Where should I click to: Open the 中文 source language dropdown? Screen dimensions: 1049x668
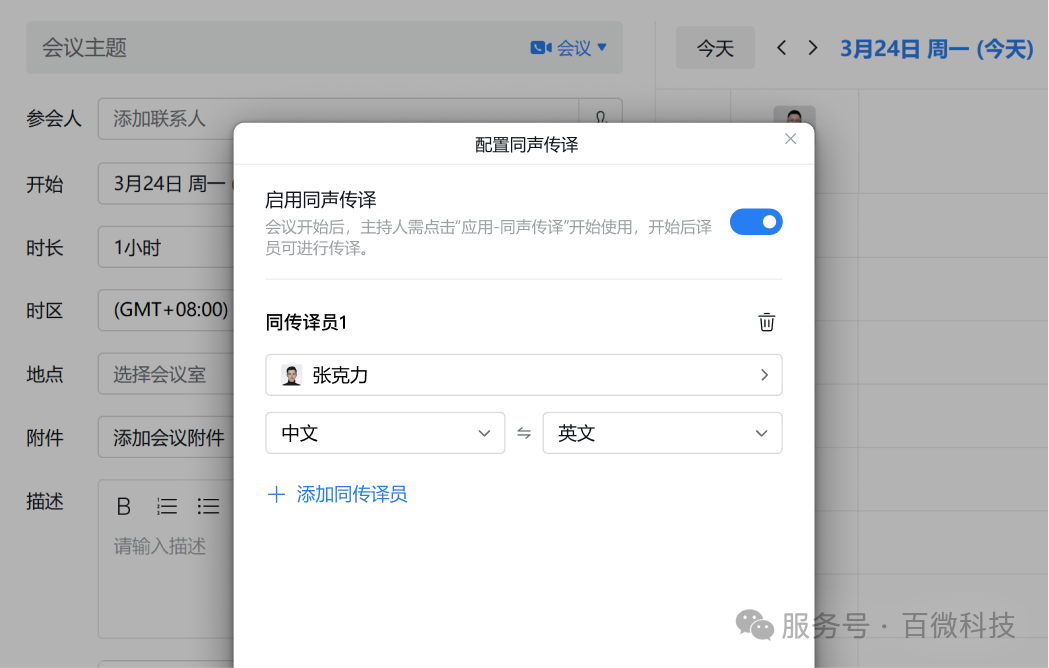click(x=385, y=432)
